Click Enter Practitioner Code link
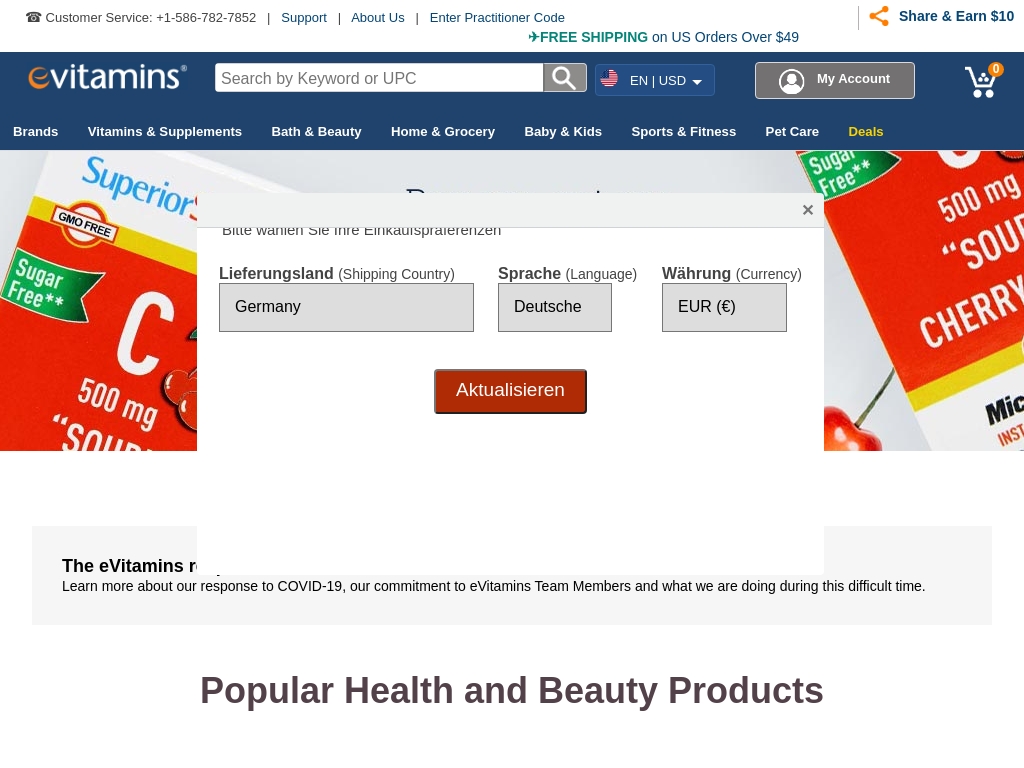Viewport: 1024px width, 768px height. [497, 18]
